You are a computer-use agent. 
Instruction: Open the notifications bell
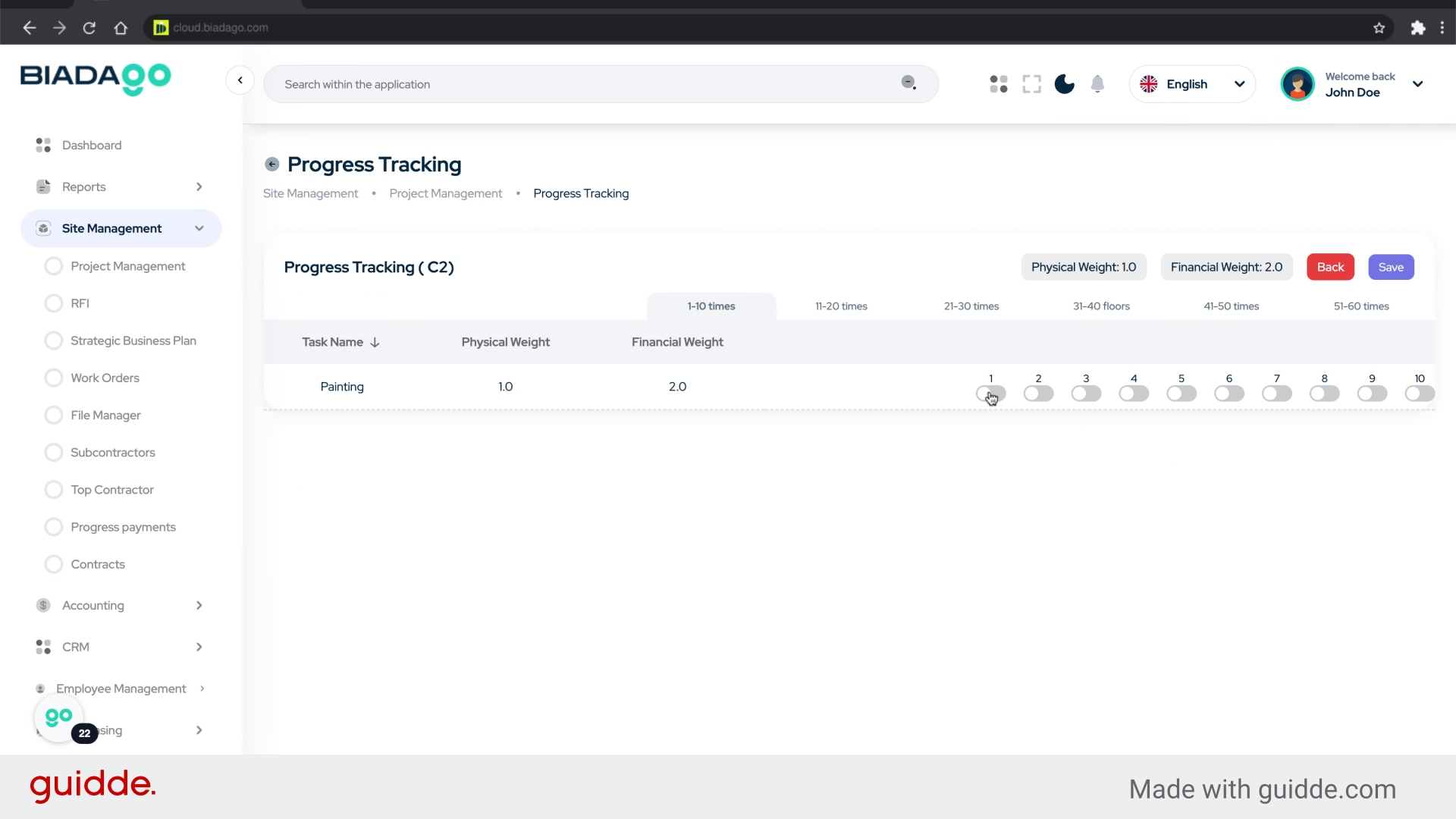pyautogui.click(x=1097, y=84)
